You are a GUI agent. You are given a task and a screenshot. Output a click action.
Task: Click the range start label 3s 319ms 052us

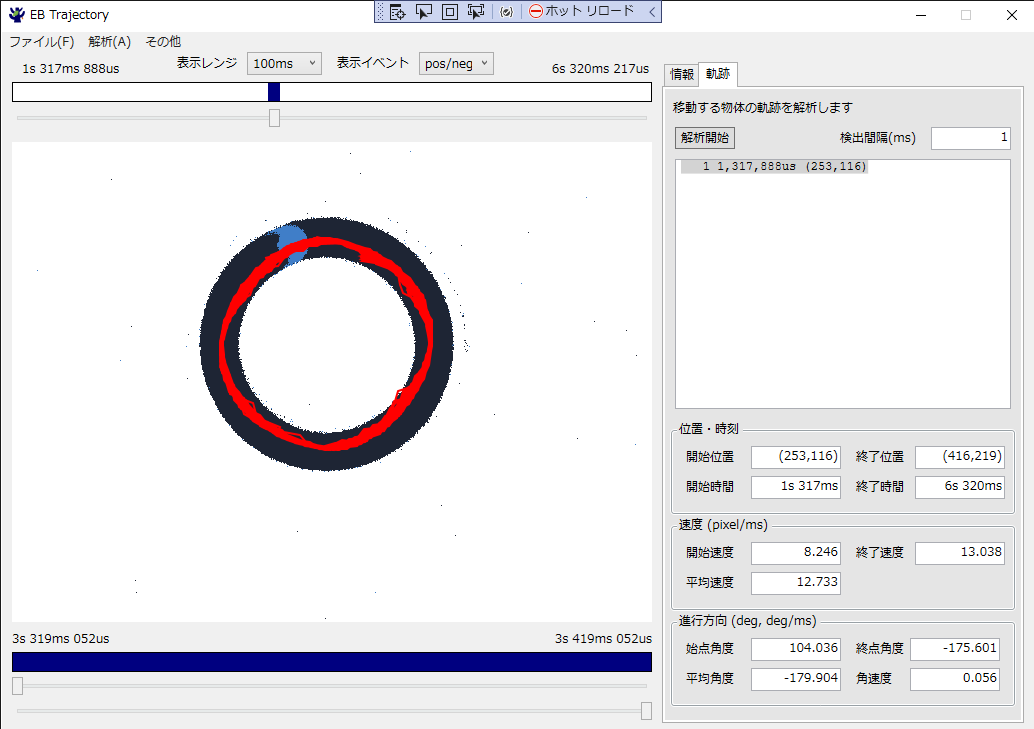[x=61, y=639]
